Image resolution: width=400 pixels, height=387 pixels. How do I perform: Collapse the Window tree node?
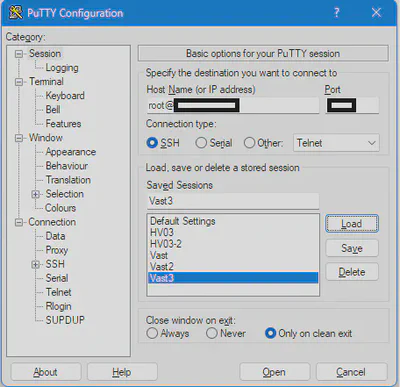19,138
